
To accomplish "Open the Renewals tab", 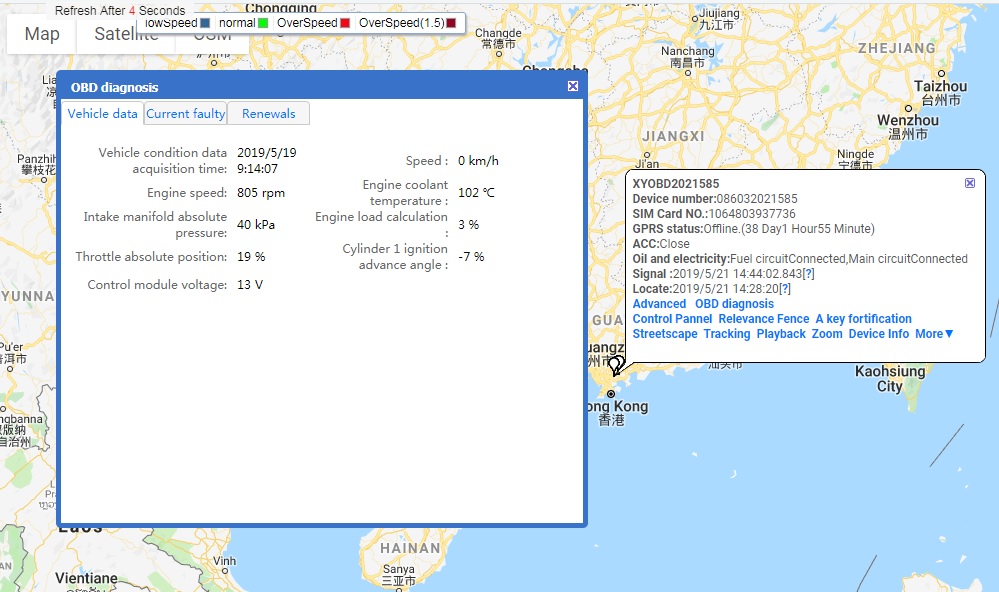I will pyautogui.click(x=269, y=114).
